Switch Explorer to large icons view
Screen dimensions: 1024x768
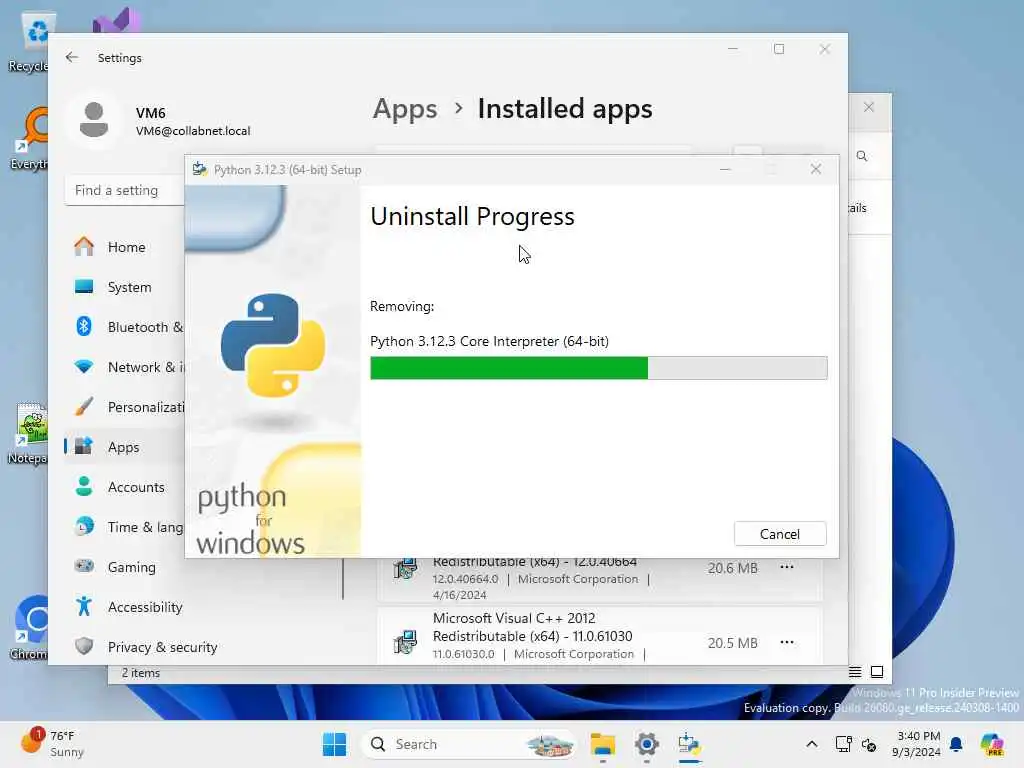(x=877, y=672)
